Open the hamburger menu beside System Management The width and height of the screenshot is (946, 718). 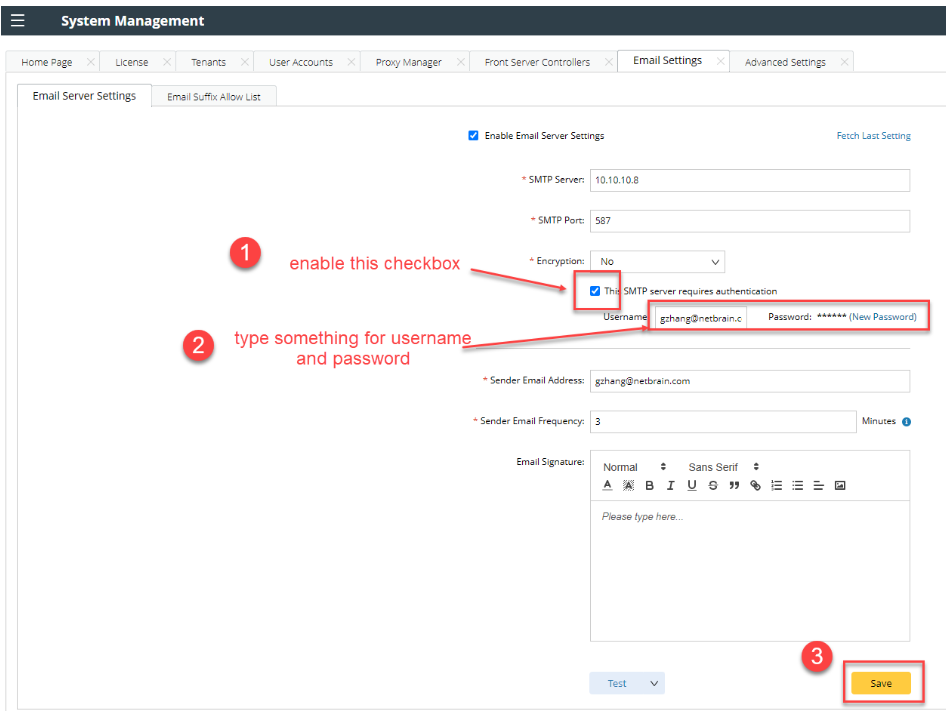[x=17, y=20]
